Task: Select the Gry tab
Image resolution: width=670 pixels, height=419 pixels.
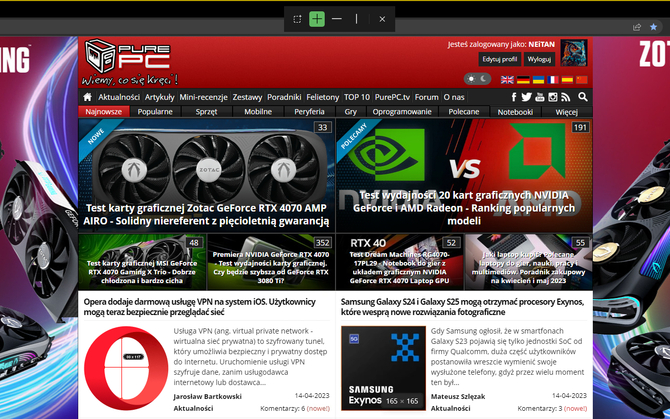Action: (350, 111)
